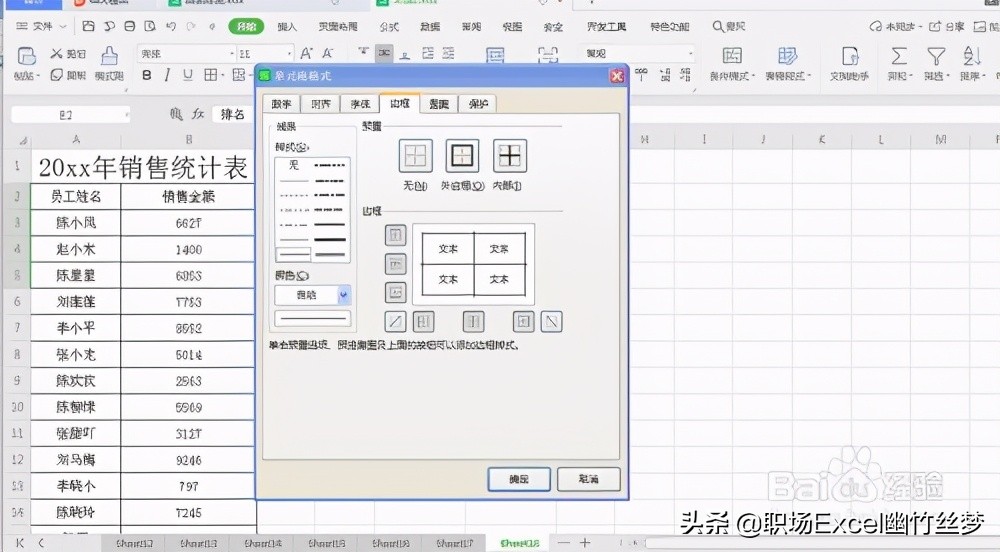Choose the 外边框 outline border preset
Screen dimensions: 1000x552
pos(462,156)
